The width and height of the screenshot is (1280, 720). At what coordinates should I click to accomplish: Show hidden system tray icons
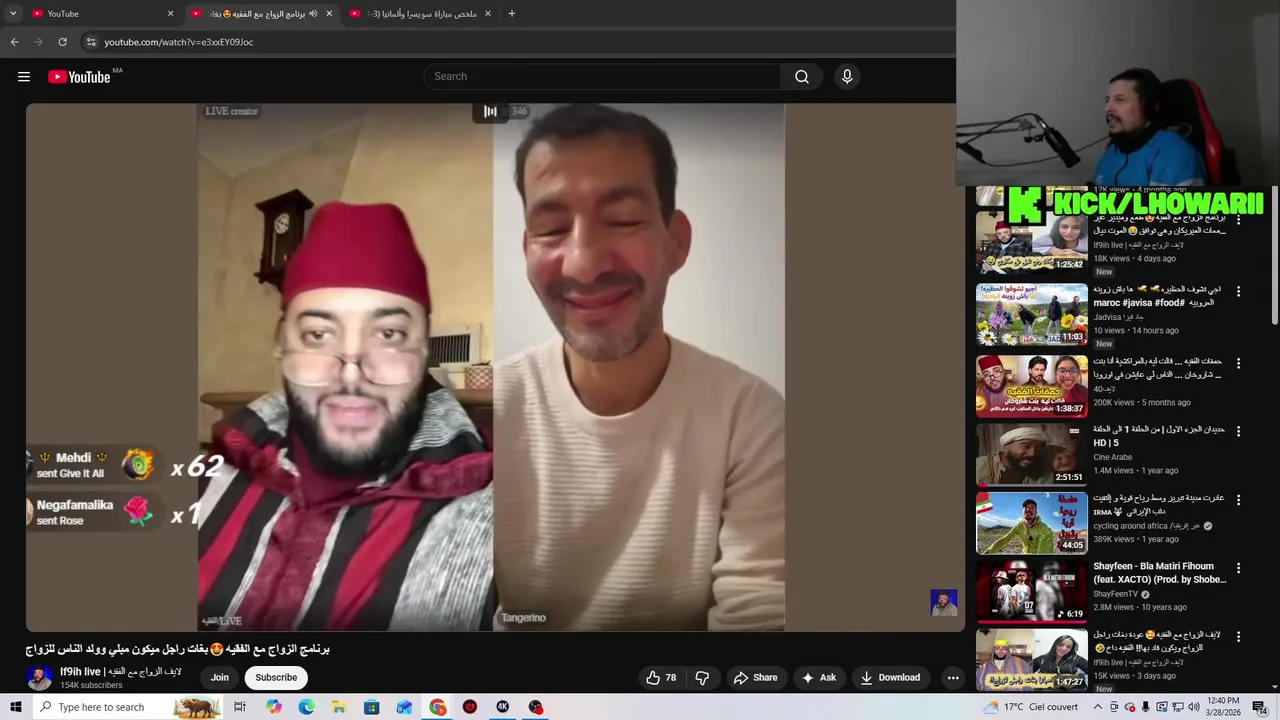(1097, 707)
